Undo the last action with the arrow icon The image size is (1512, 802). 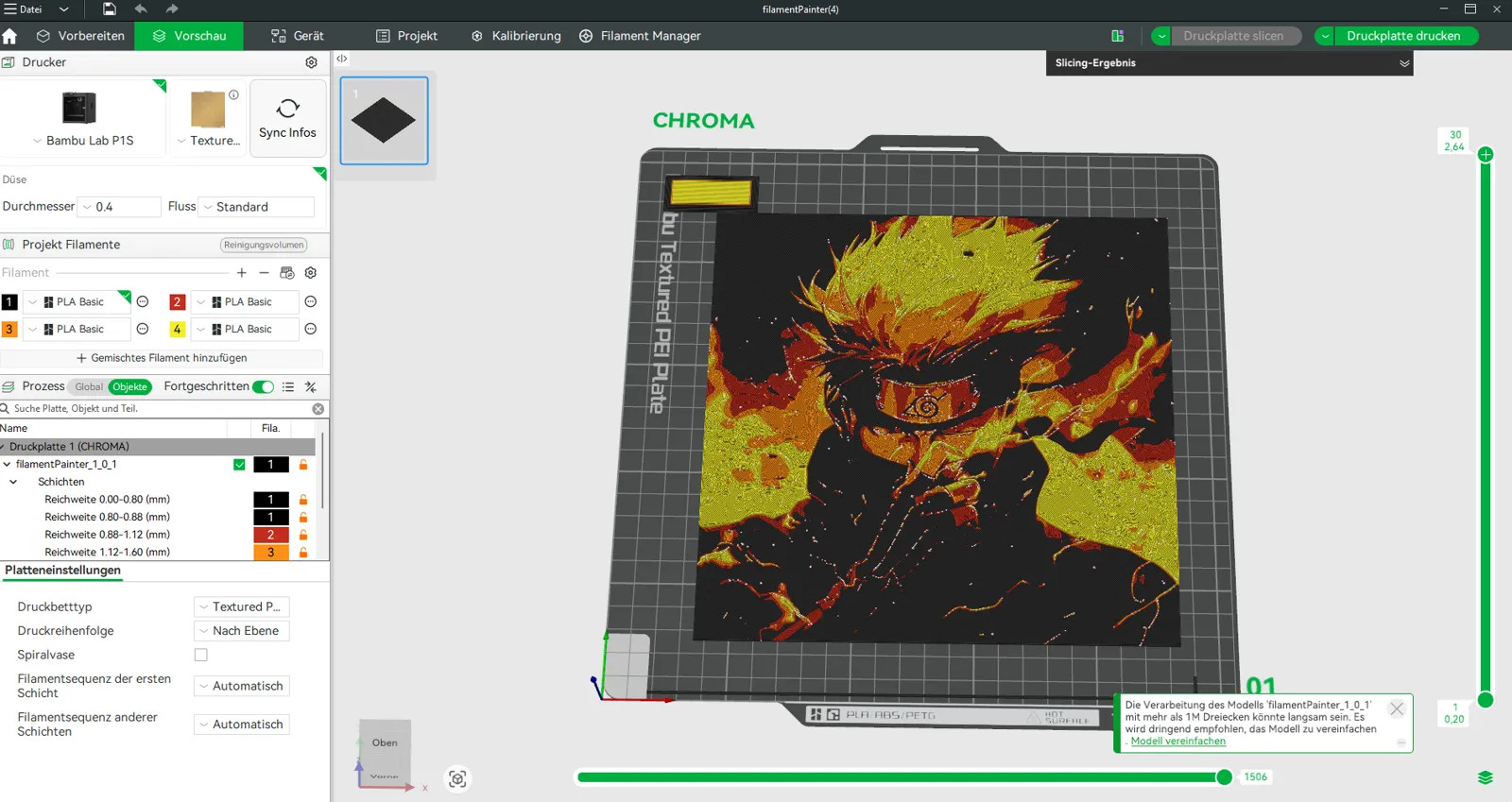141,9
